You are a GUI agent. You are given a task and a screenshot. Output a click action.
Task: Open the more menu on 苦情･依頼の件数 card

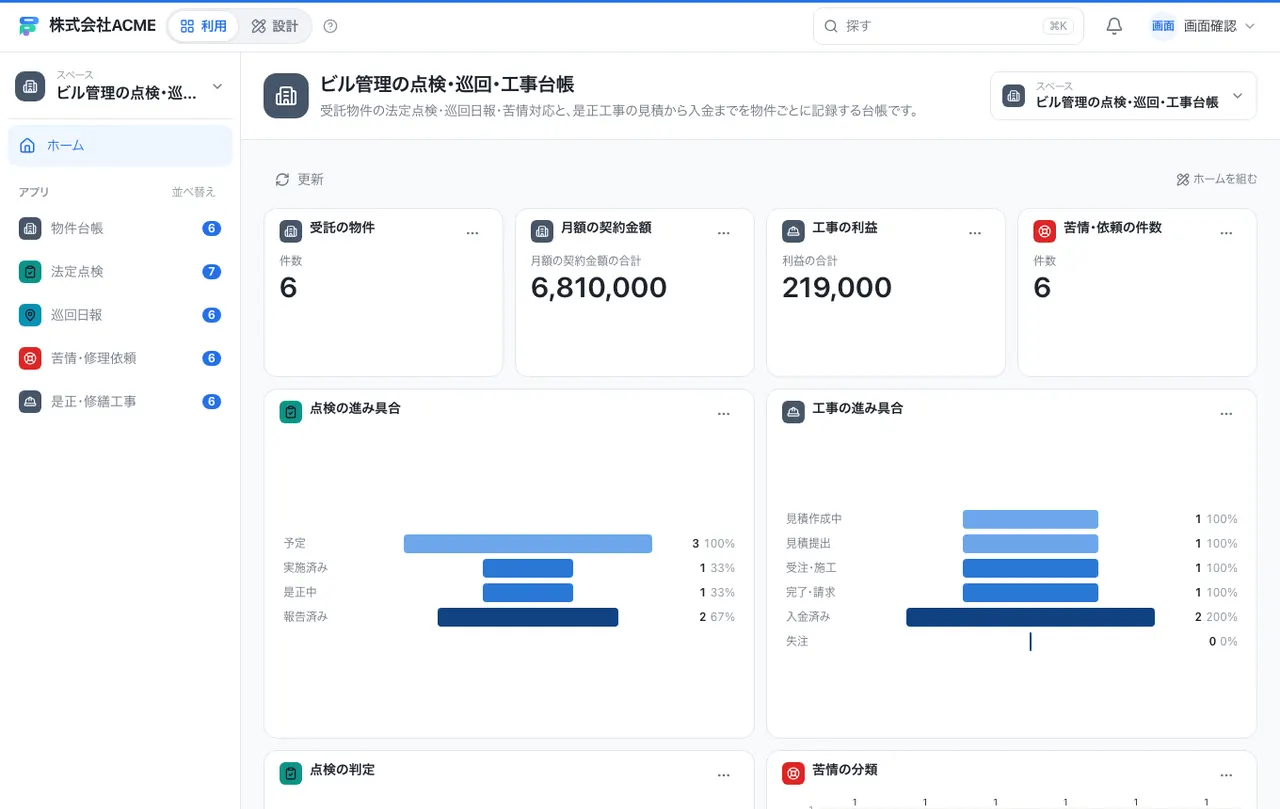point(1226,233)
